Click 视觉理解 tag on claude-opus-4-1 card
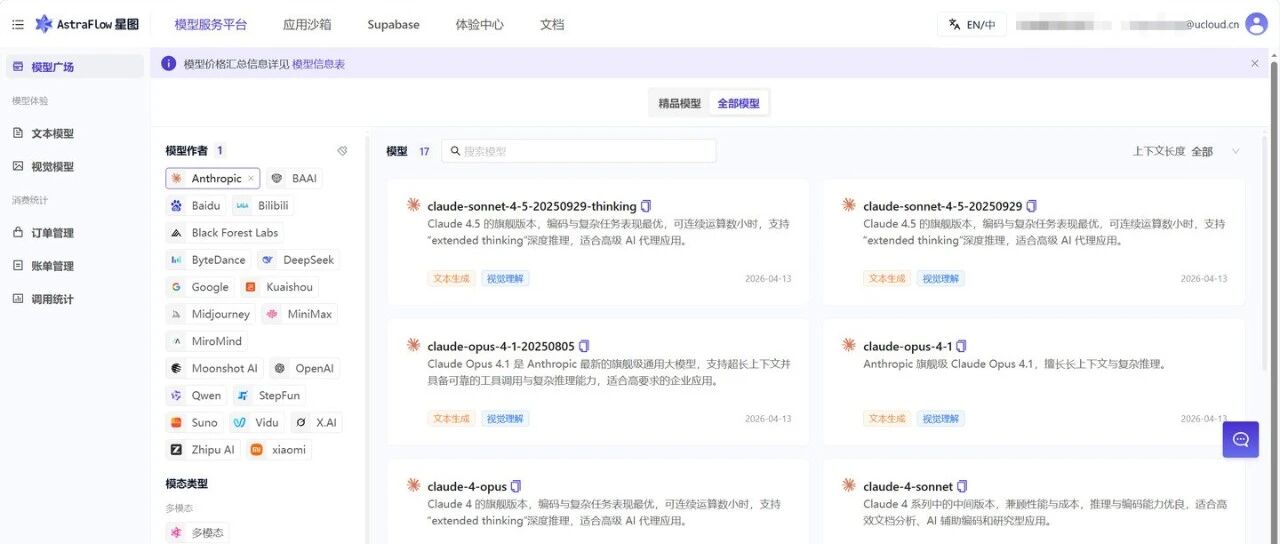The width and height of the screenshot is (1280, 544). click(x=940, y=418)
